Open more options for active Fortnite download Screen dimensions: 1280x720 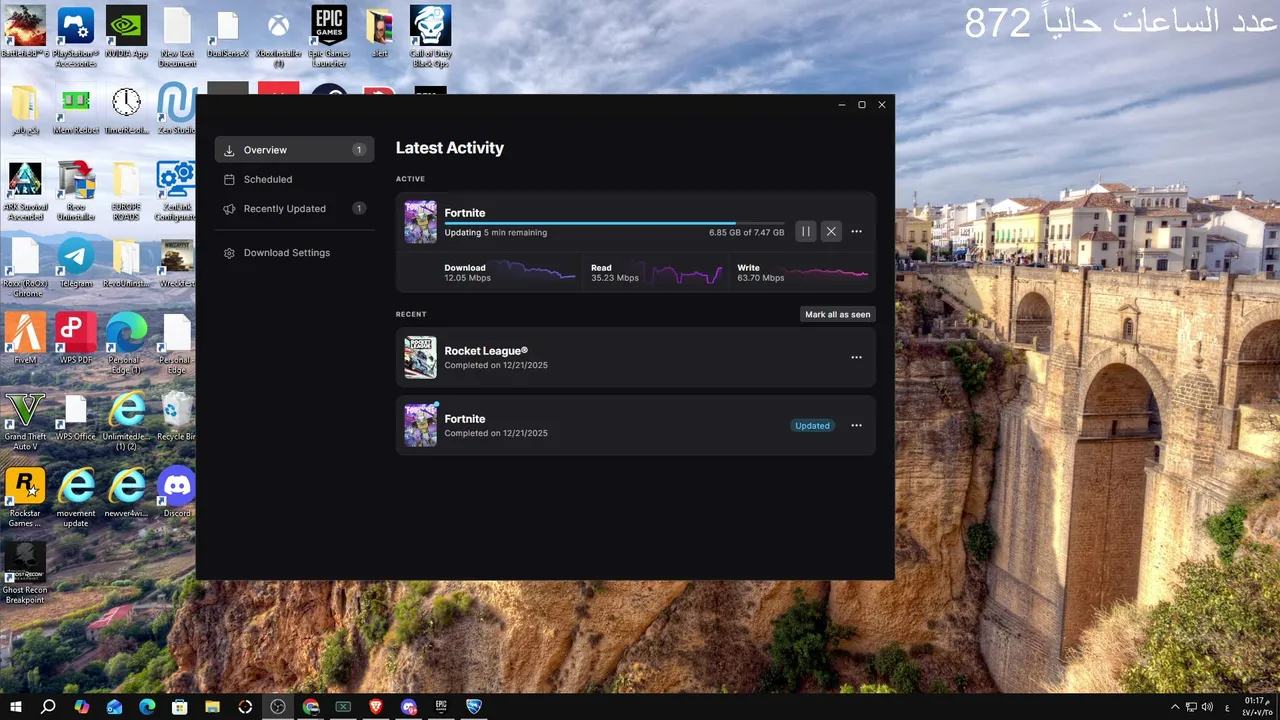pyautogui.click(x=856, y=231)
